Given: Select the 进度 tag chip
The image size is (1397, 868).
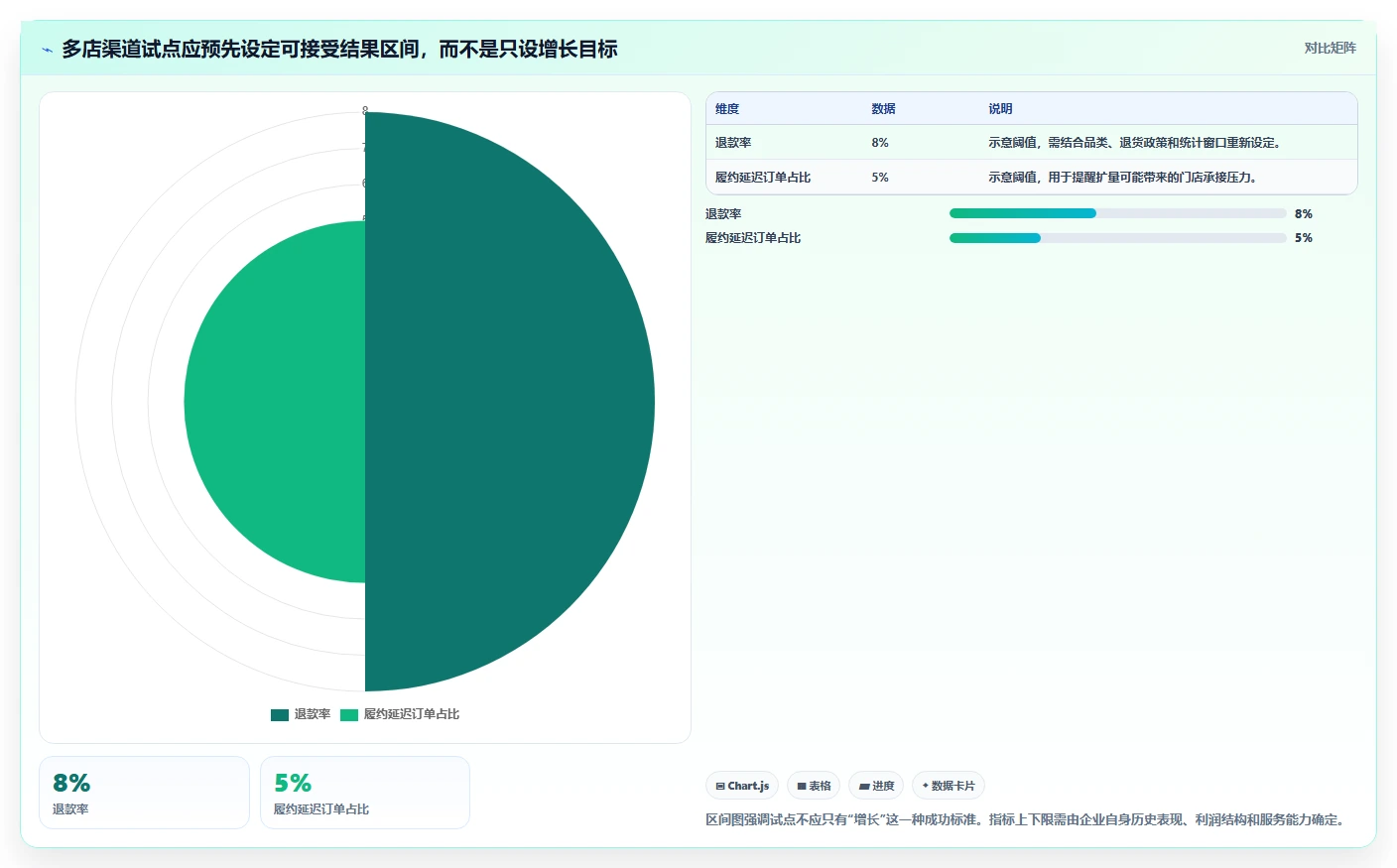Looking at the screenshot, I should 876,786.
